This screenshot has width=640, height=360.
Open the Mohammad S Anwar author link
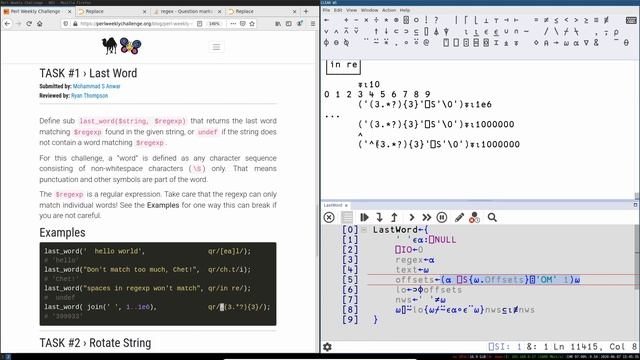tap(96, 86)
